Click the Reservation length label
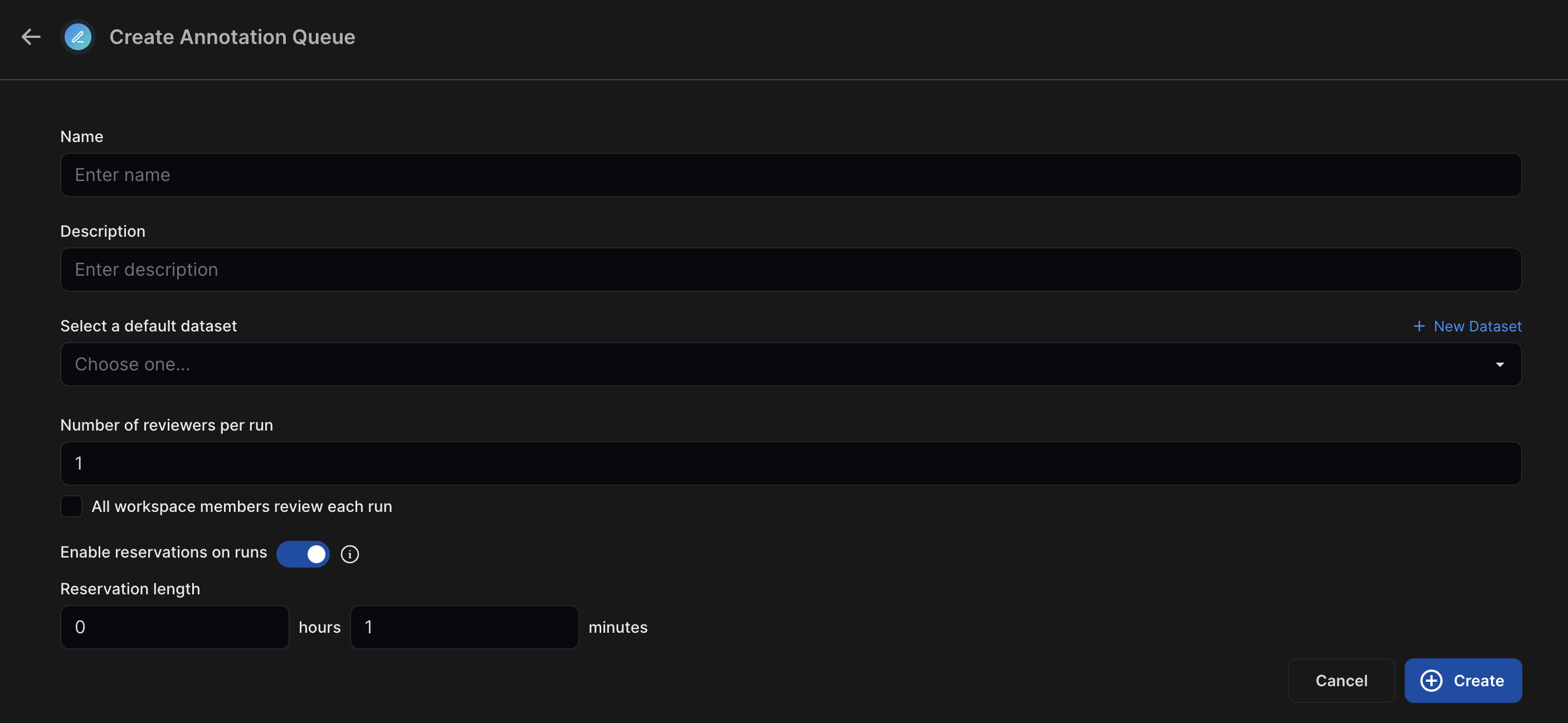This screenshot has height=723, width=1568. tap(130, 589)
